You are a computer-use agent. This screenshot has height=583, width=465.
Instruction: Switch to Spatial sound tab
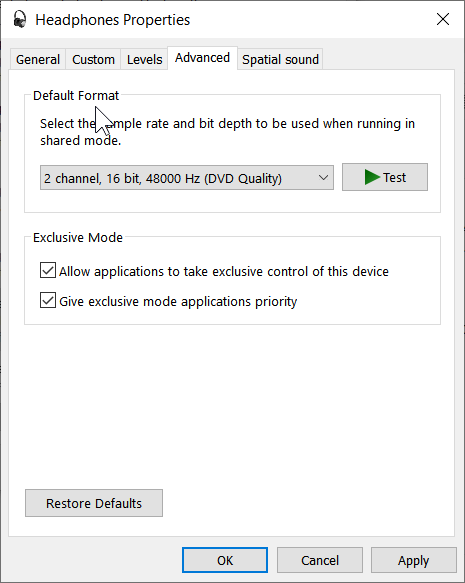(280, 59)
